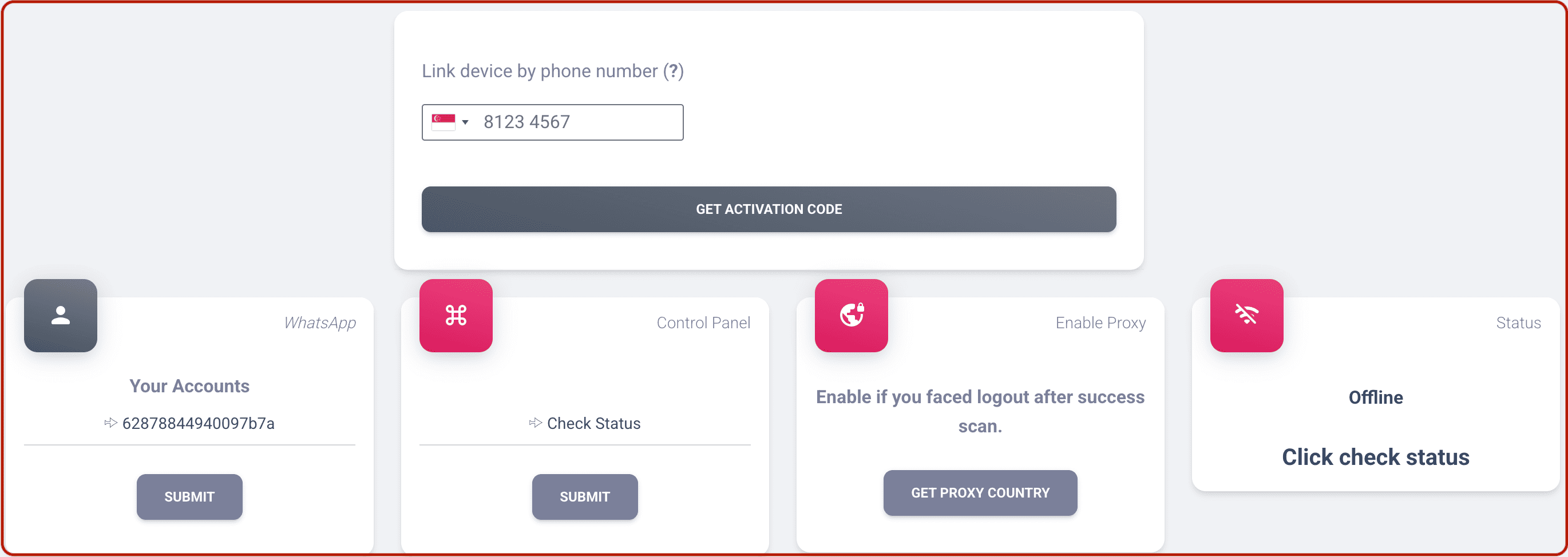Submit the WhatsApp accounts card
Image resolution: width=1568 pixels, height=557 pixels.
tap(189, 497)
